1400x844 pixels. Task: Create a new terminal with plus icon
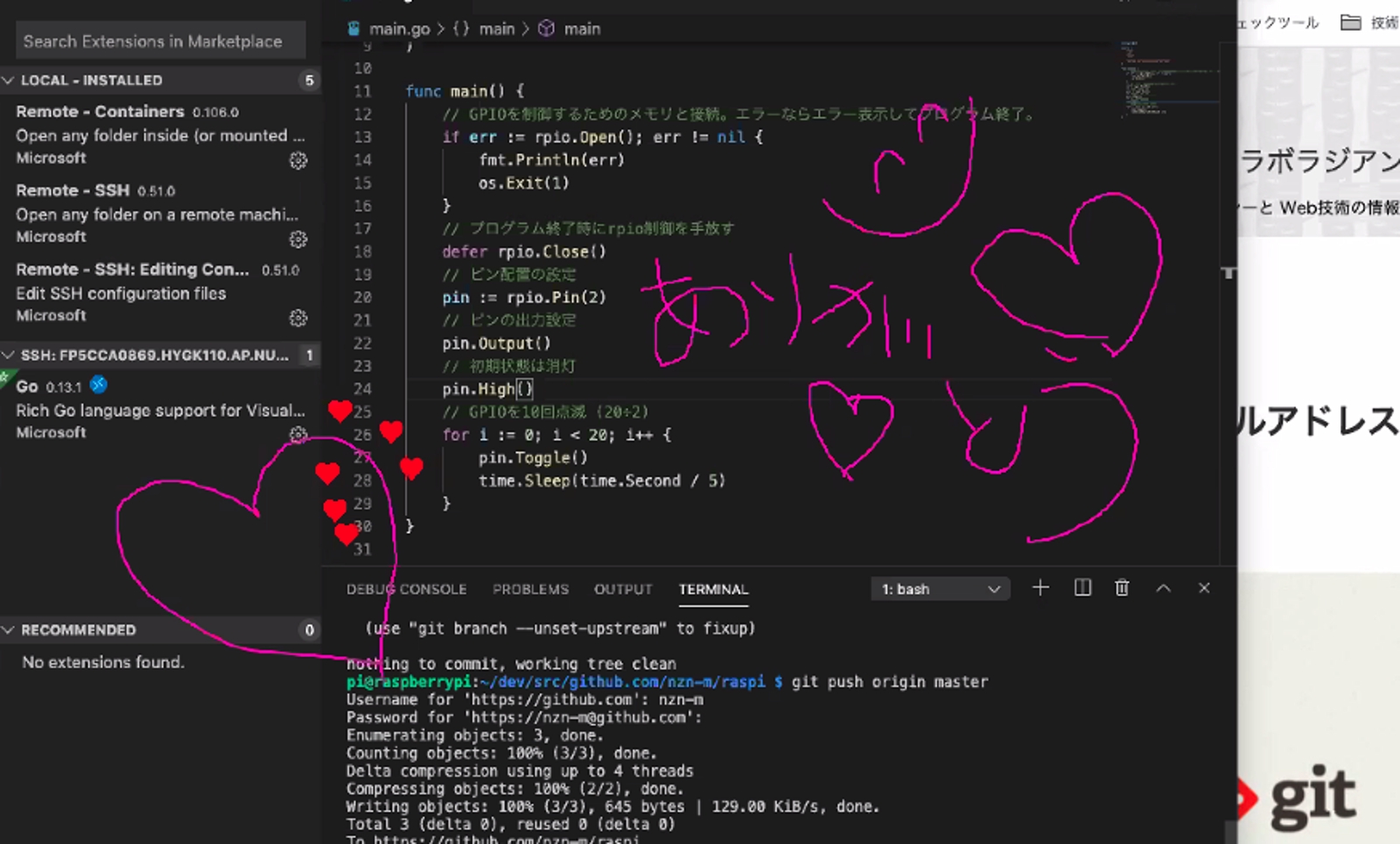point(1040,587)
